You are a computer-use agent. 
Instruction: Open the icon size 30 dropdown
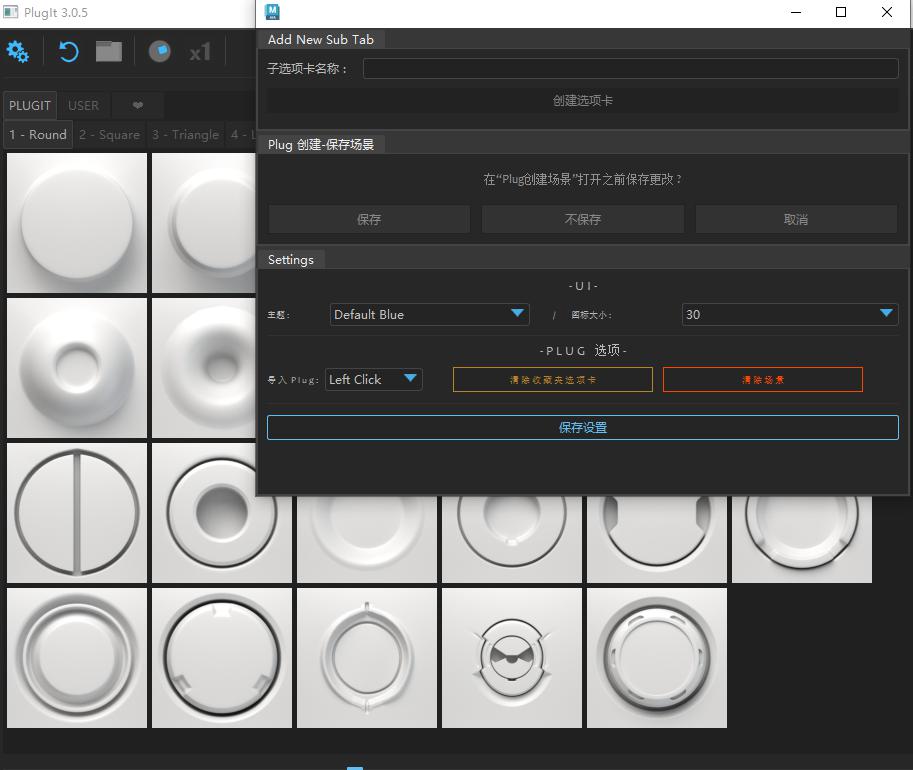pos(789,314)
